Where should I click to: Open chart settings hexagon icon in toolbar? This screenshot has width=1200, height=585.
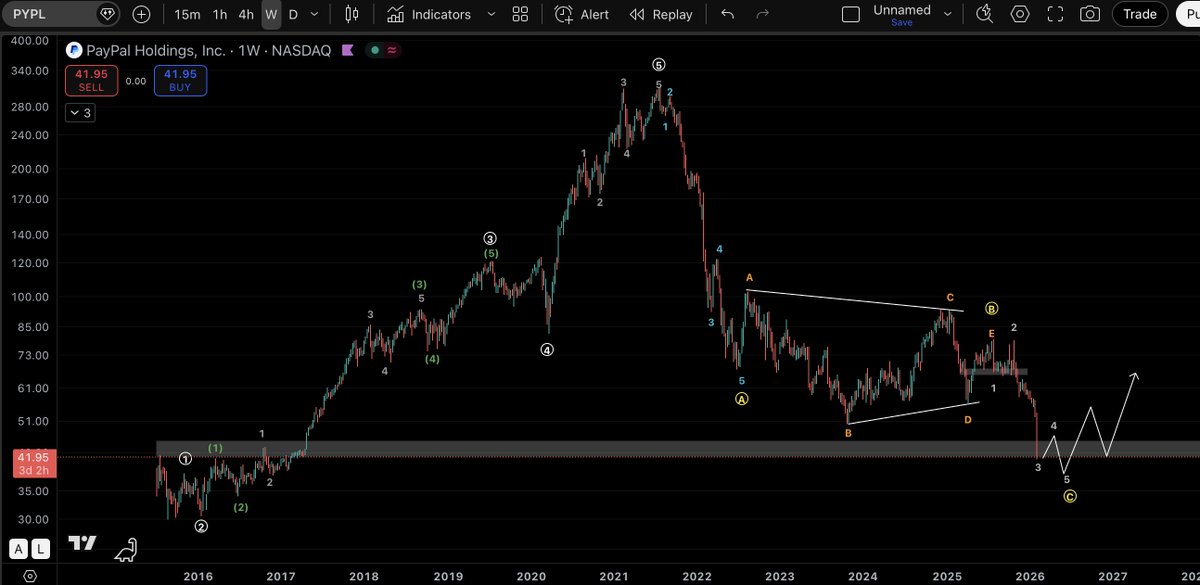point(1020,14)
